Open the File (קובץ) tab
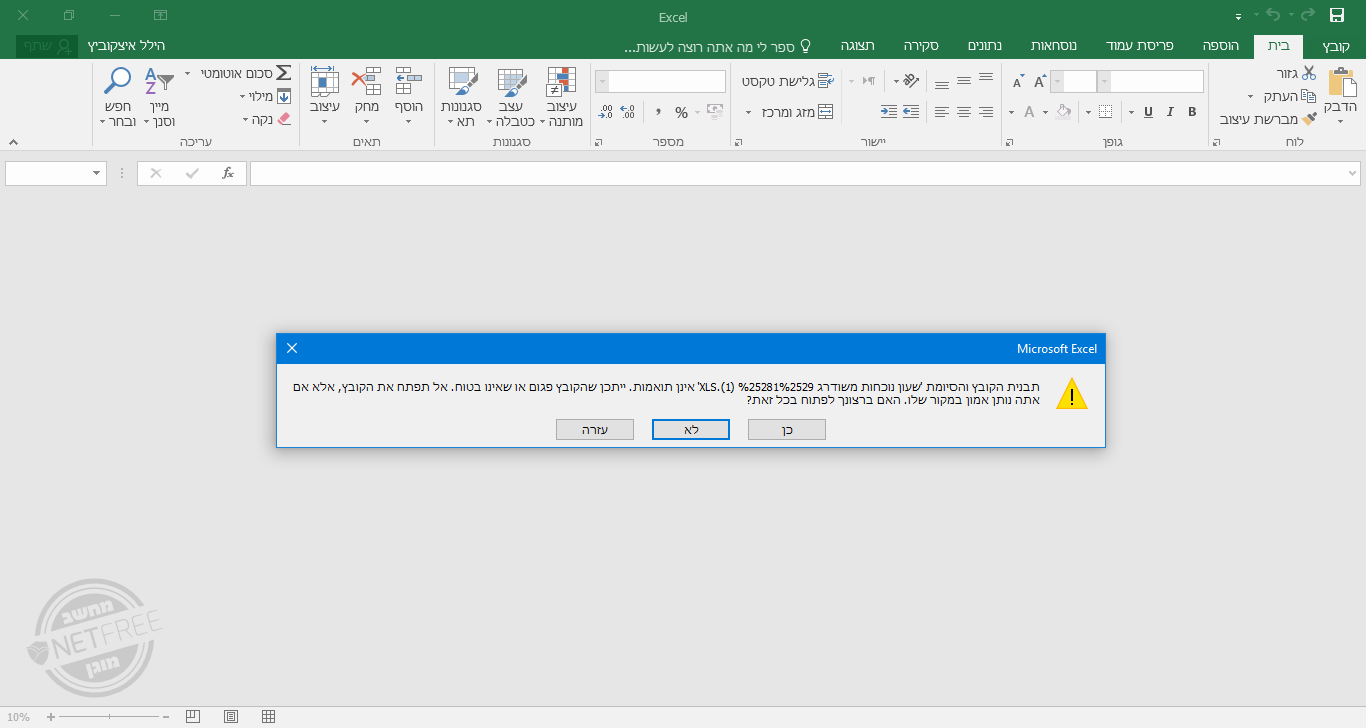Image resolution: width=1366 pixels, height=728 pixels. tap(1336, 46)
